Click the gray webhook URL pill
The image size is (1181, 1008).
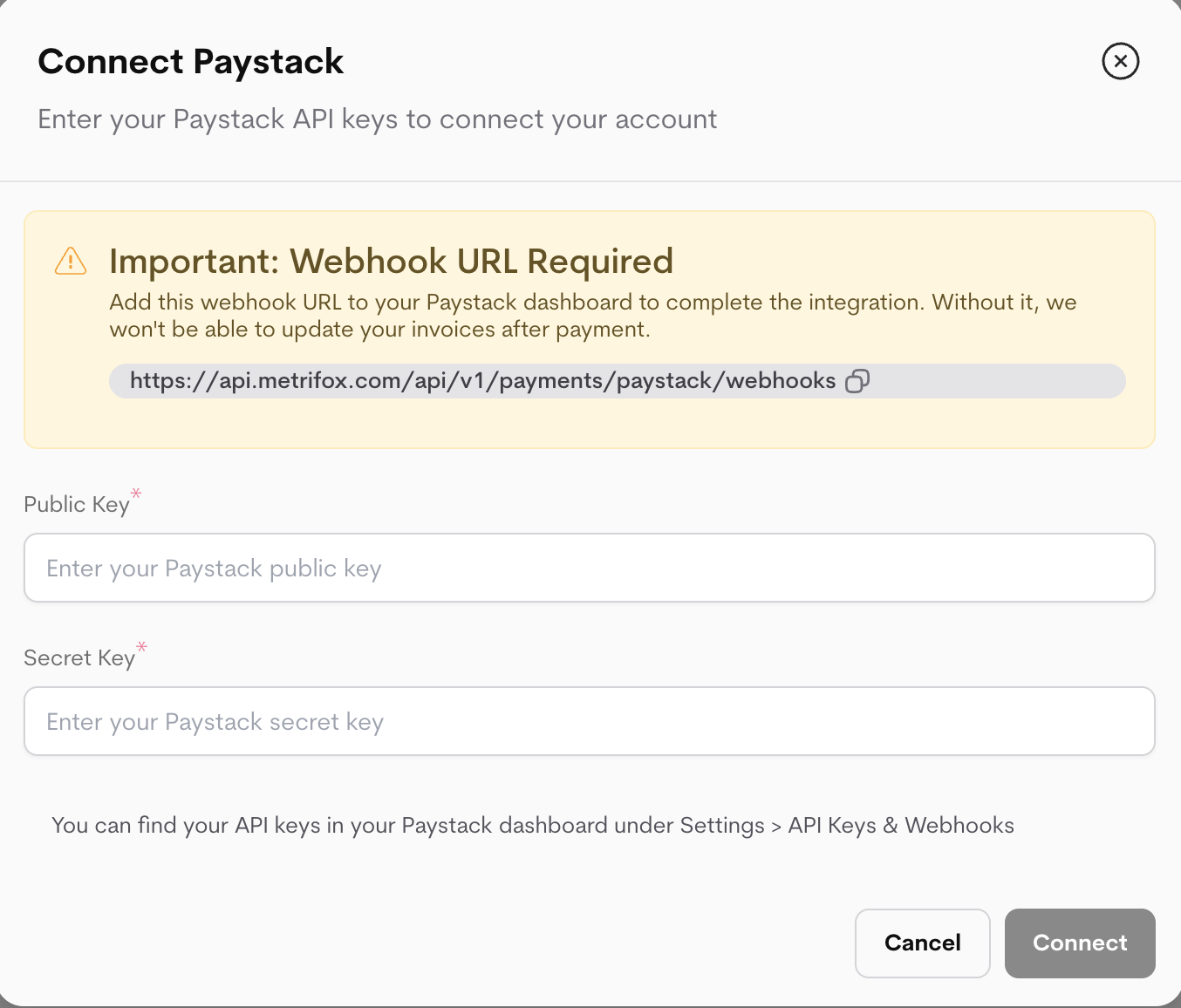[x=617, y=380]
